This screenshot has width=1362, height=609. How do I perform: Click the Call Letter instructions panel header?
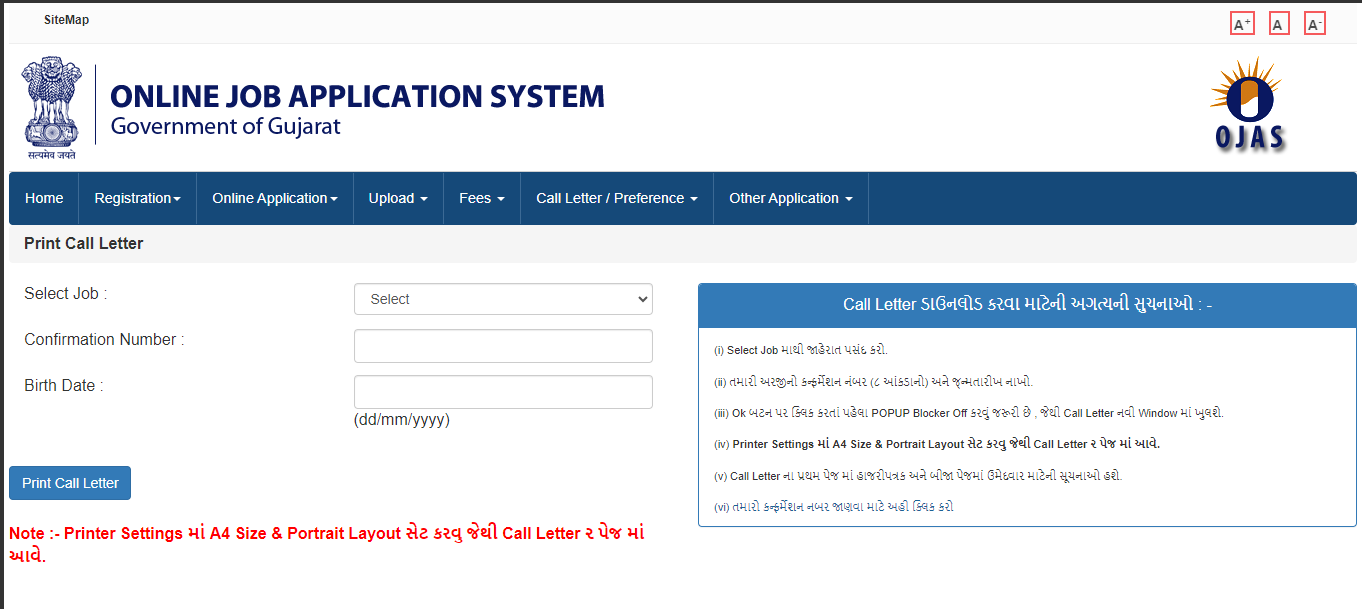tap(1028, 305)
